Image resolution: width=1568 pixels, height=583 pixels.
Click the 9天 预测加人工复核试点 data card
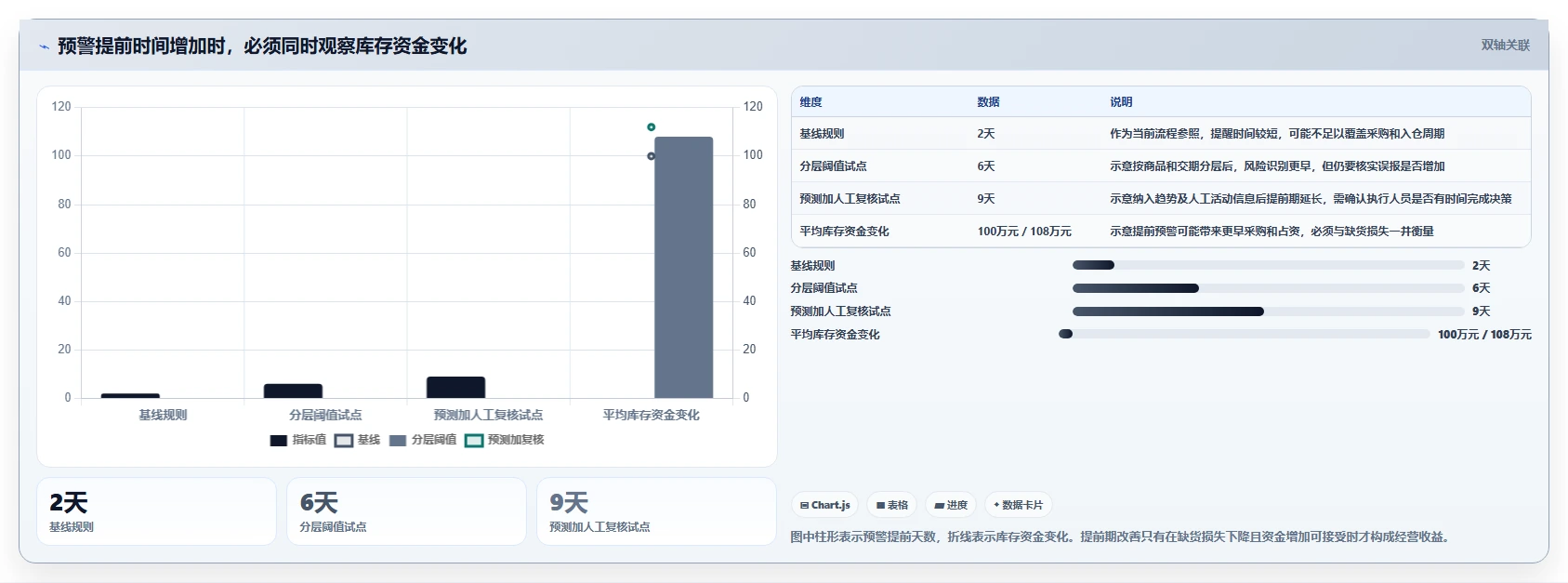(x=656, y=511)
